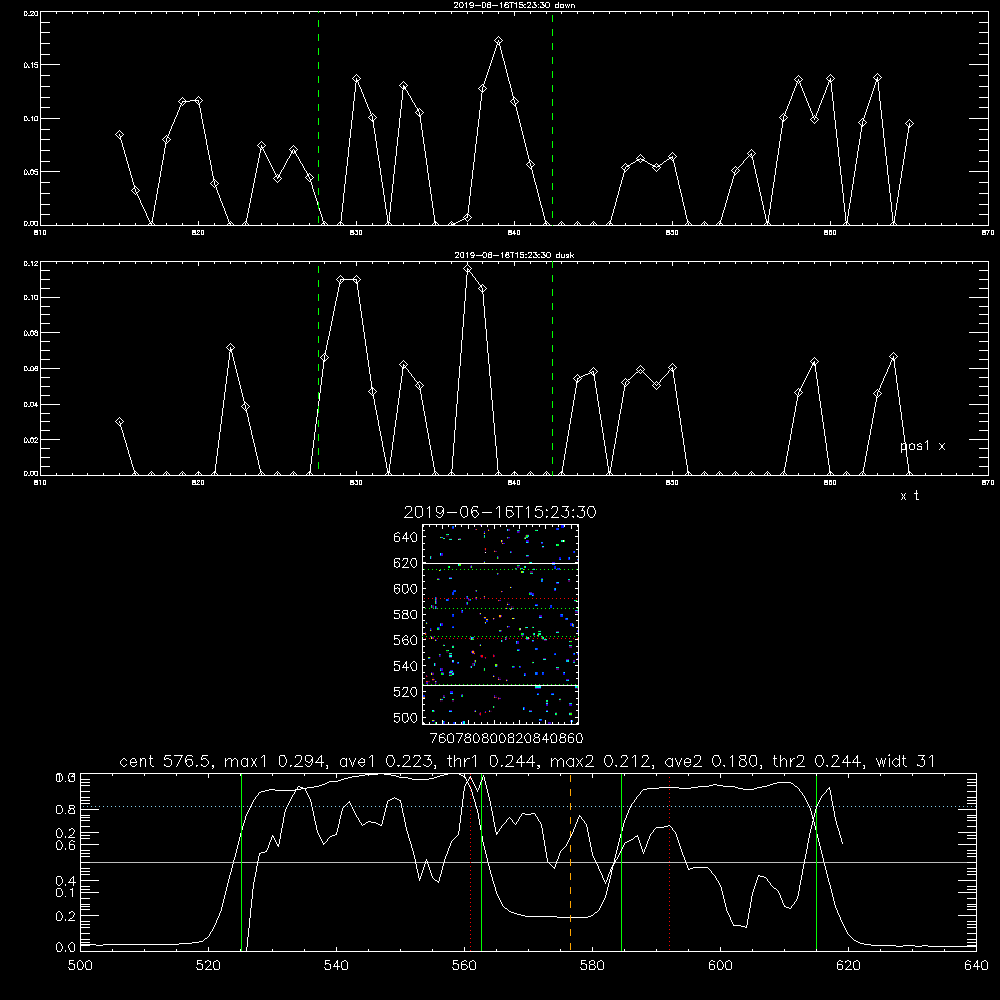Click the 500 tick label on the bottom plot x-axis
Image resolution: width=1000 pixels, height=1000 pixels.
80,966
